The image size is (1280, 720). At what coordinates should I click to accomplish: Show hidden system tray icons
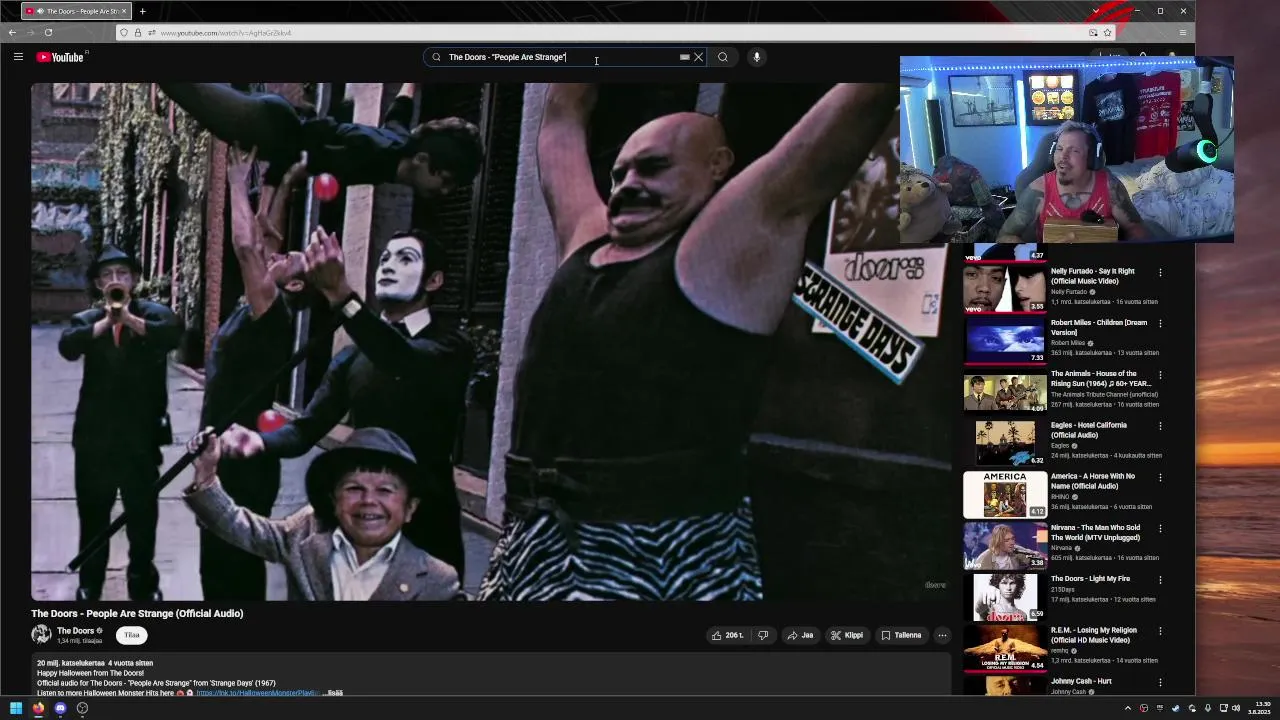1128,708
